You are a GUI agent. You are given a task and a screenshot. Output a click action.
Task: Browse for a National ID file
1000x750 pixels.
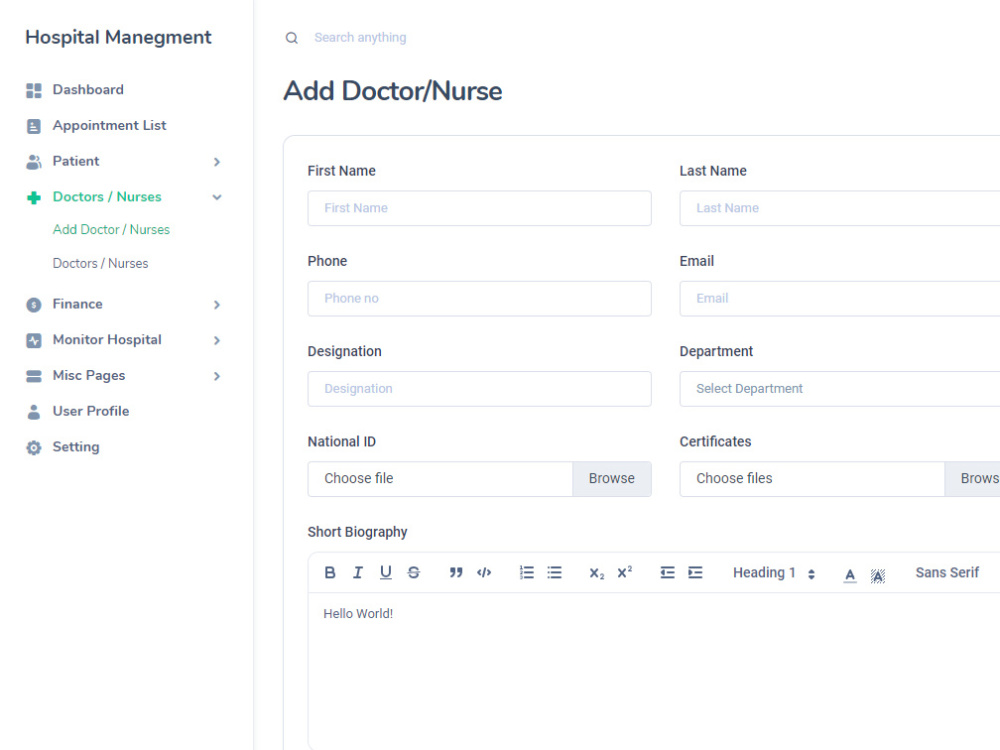coord(611,478)
